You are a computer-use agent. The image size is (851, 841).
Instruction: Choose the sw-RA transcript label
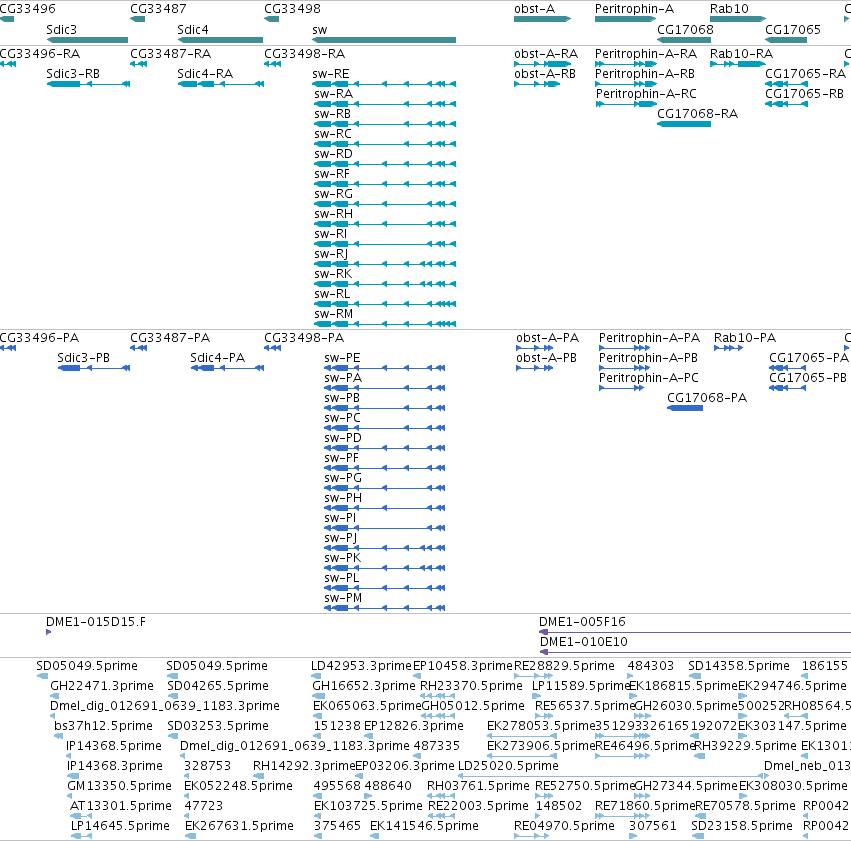[333, 94]
